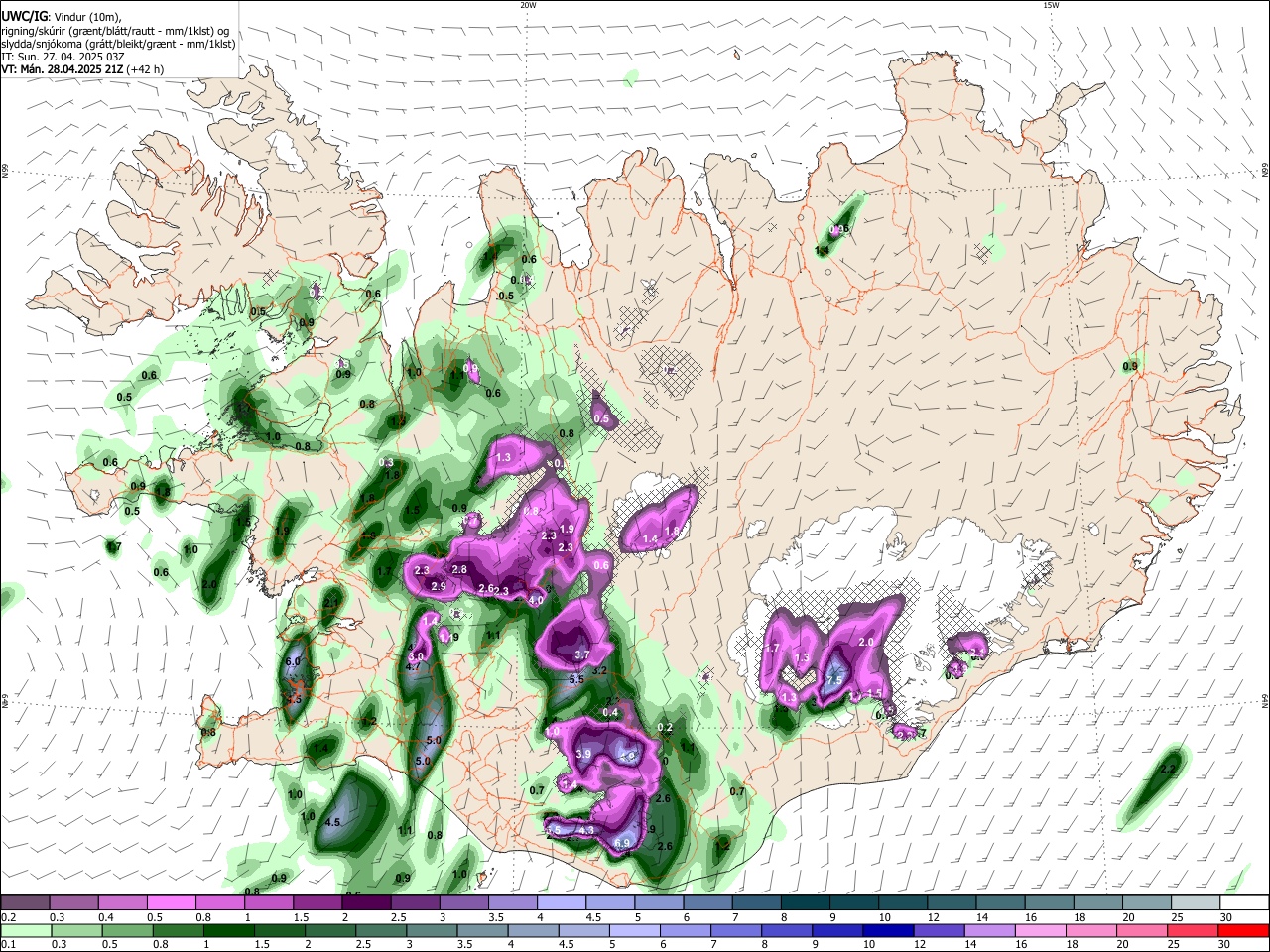Click the '0.1' label in rain legend
The image size is (1270, 952).
click(x=8, y=945)
